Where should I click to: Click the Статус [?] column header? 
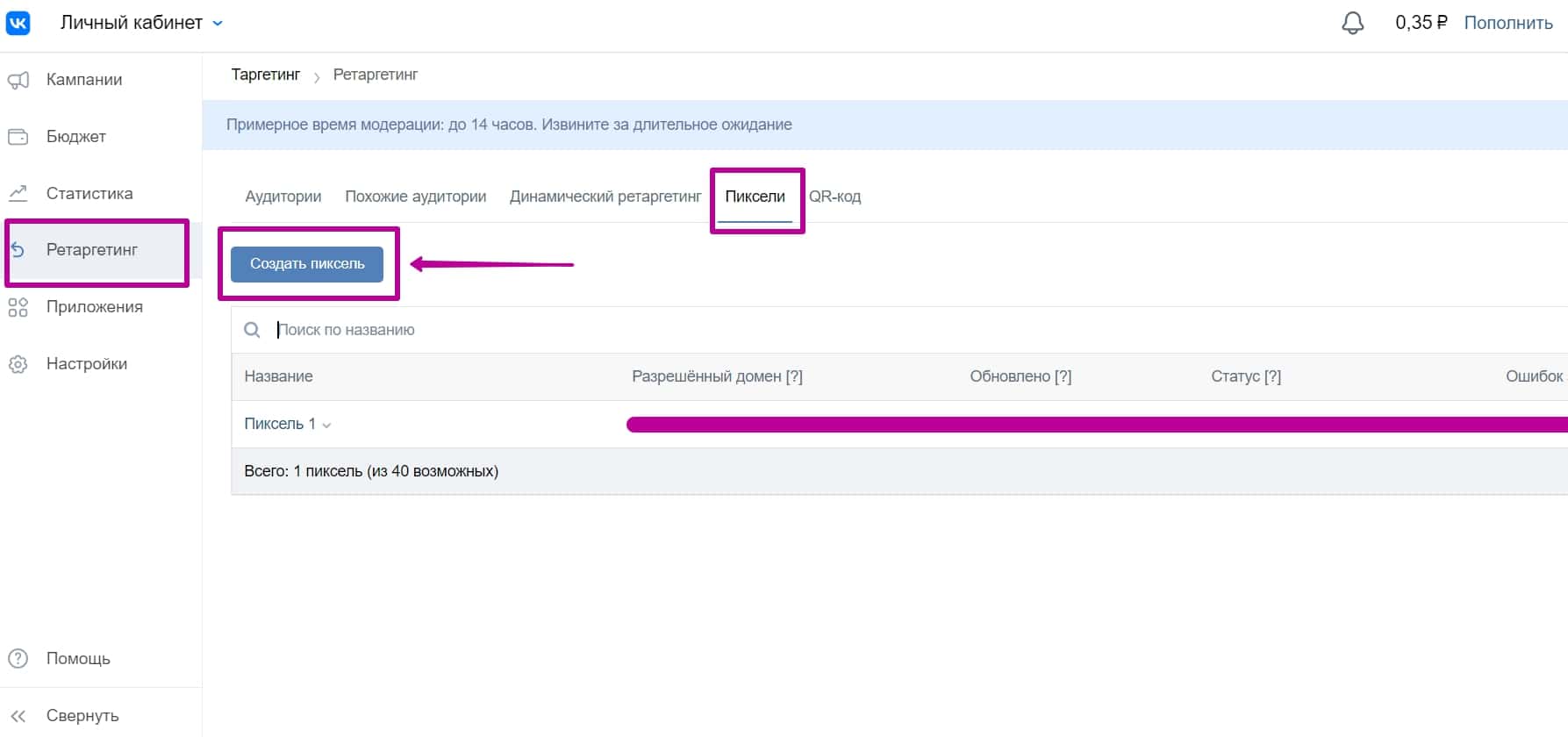coord(1246,376)
